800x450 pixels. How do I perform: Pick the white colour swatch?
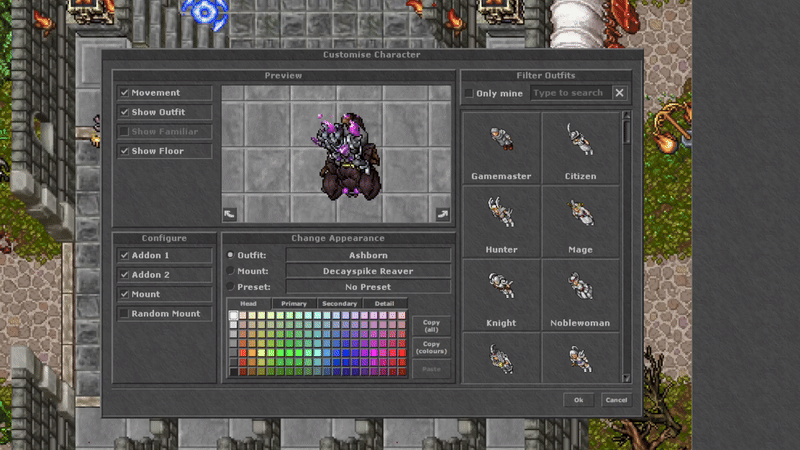click(233, 315)
